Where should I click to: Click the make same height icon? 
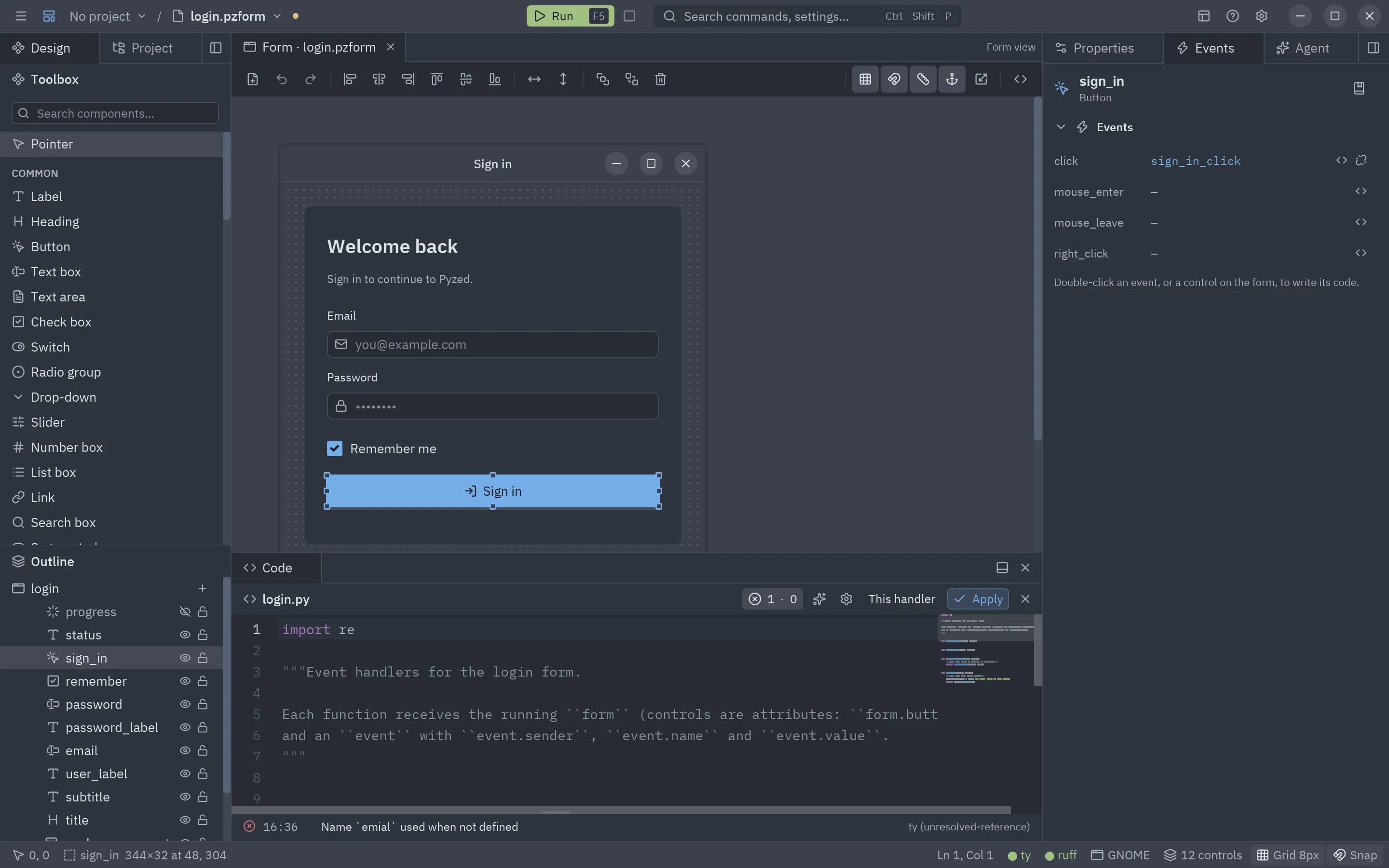pyautogui.click(x=563, y=79)
